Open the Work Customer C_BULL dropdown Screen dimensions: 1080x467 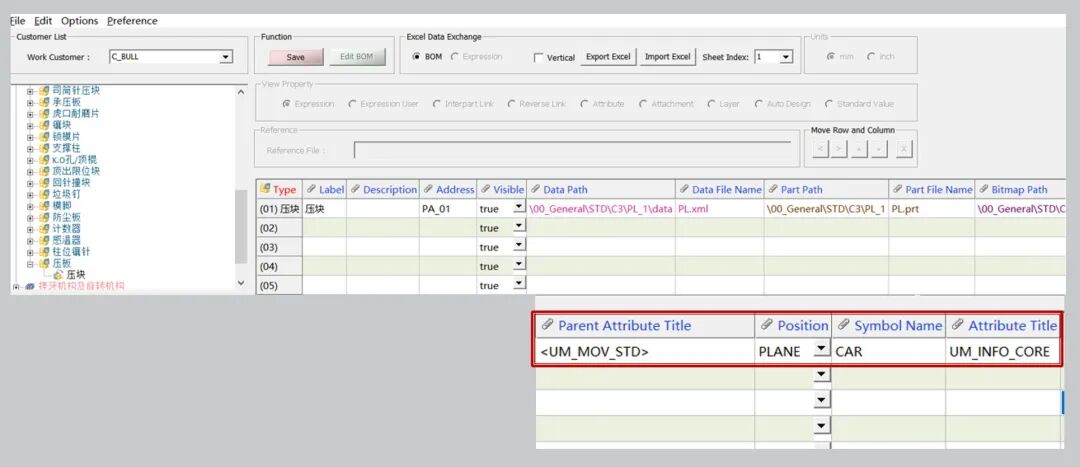tap(226, 57)
